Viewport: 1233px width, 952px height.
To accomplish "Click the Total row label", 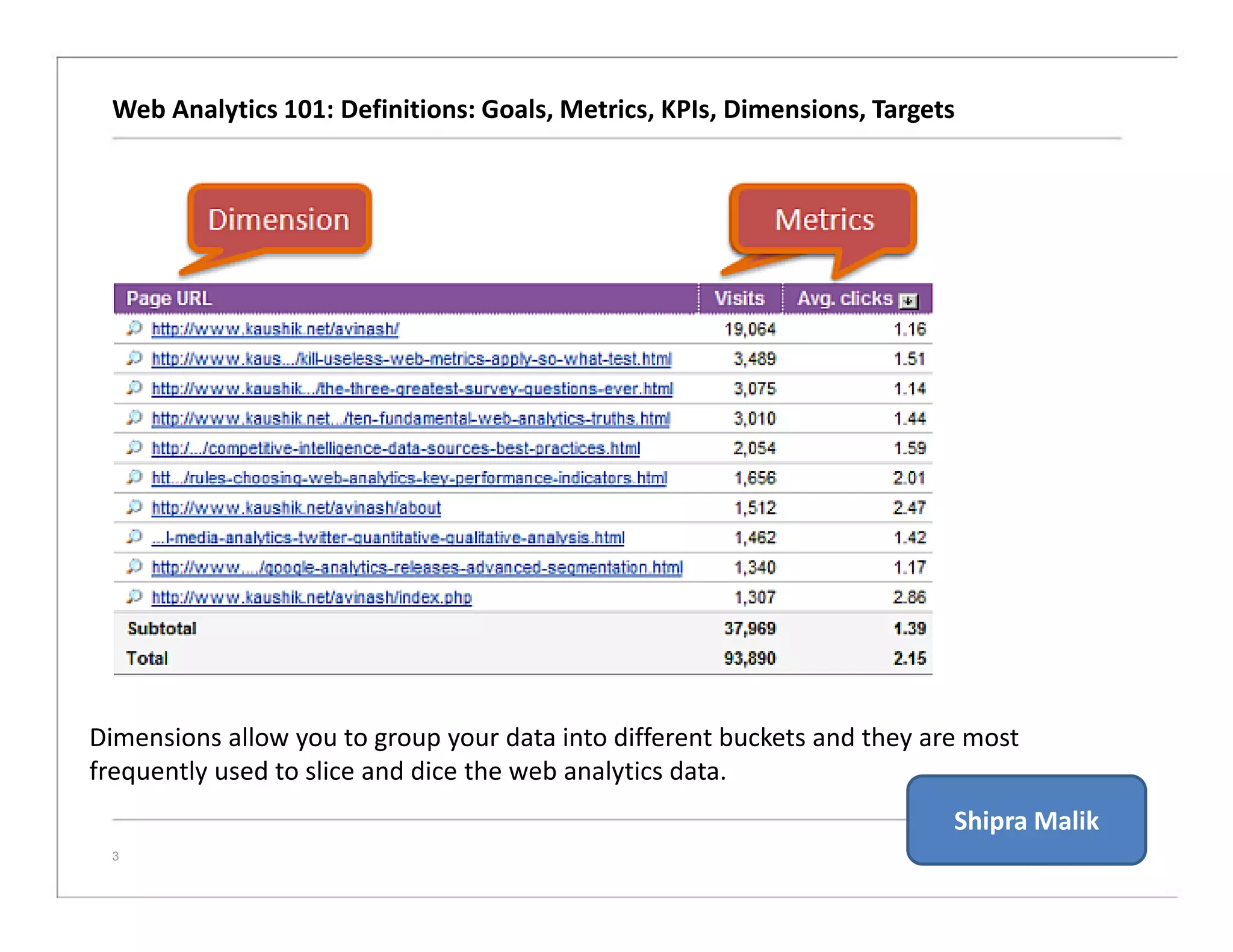I will pyautogui.click(x=147, y=658).
